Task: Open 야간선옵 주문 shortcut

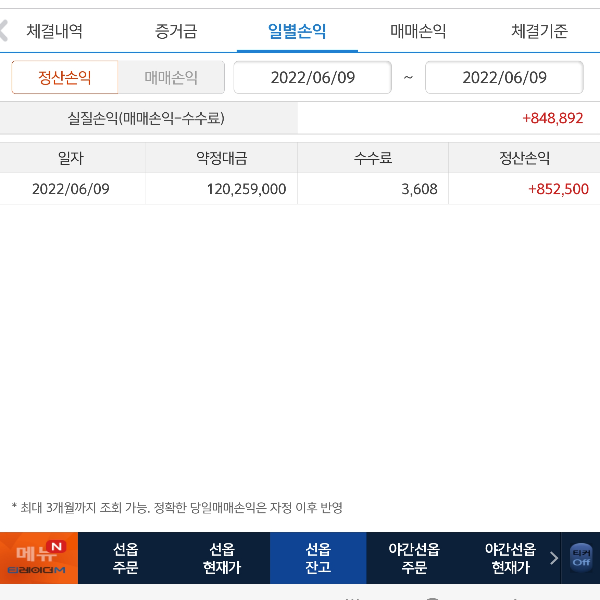Action: click(414, 558)
